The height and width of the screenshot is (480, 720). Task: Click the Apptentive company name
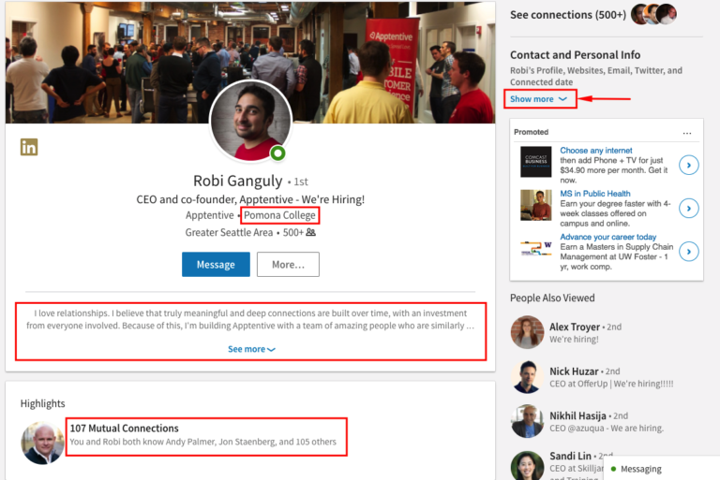[x=209, y=215]
